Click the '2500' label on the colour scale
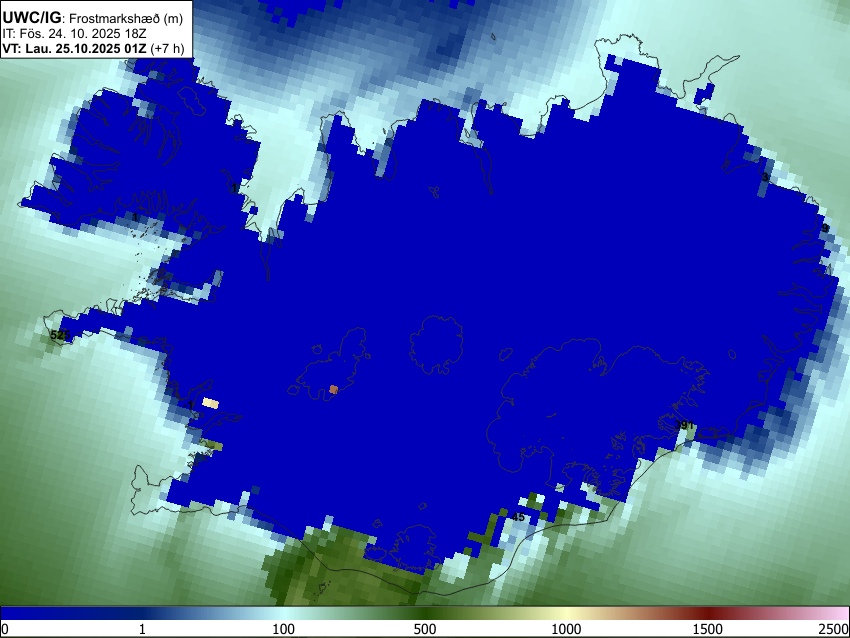 click(834, 629)
